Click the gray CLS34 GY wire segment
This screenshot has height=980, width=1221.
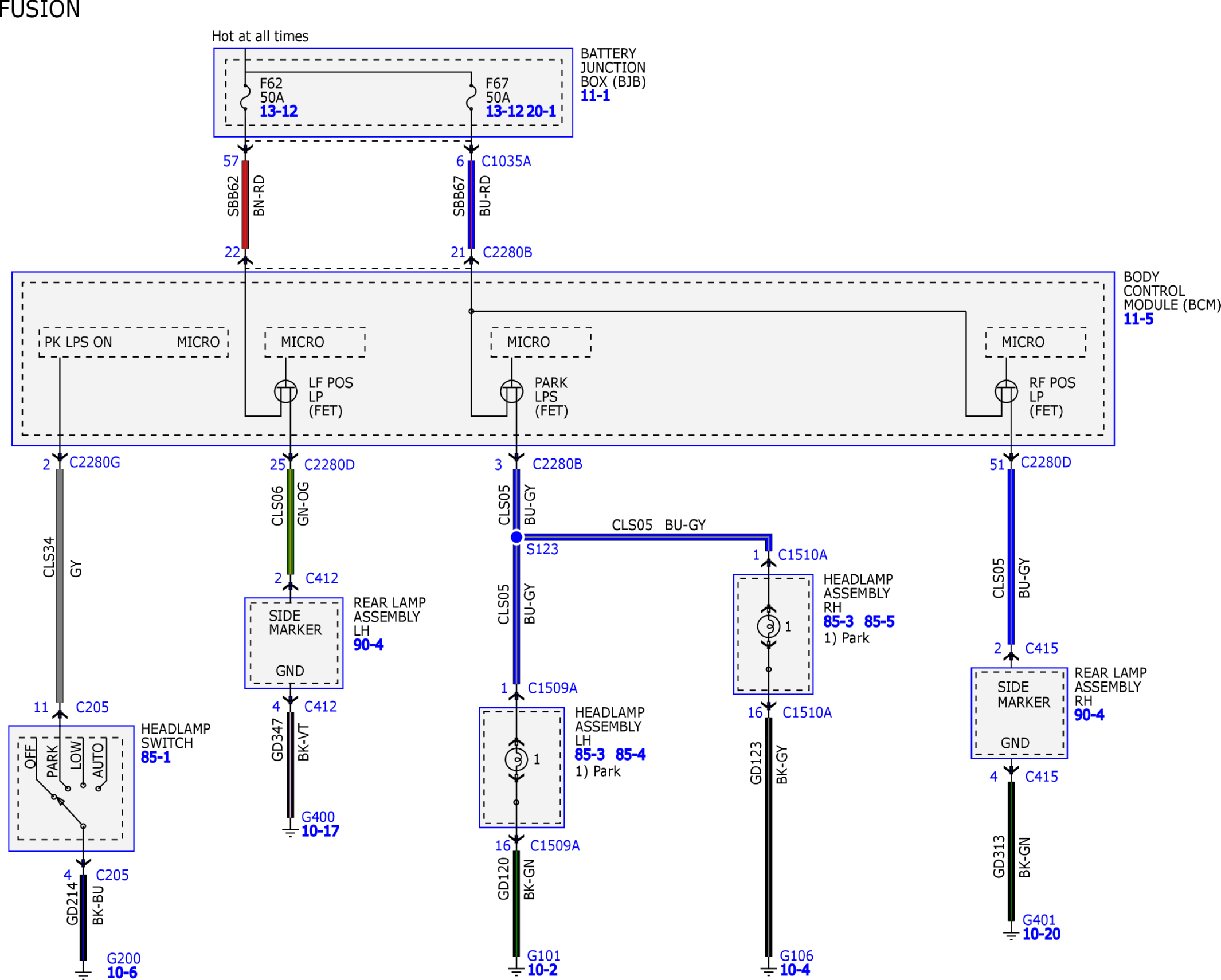[x=60, y=586]
